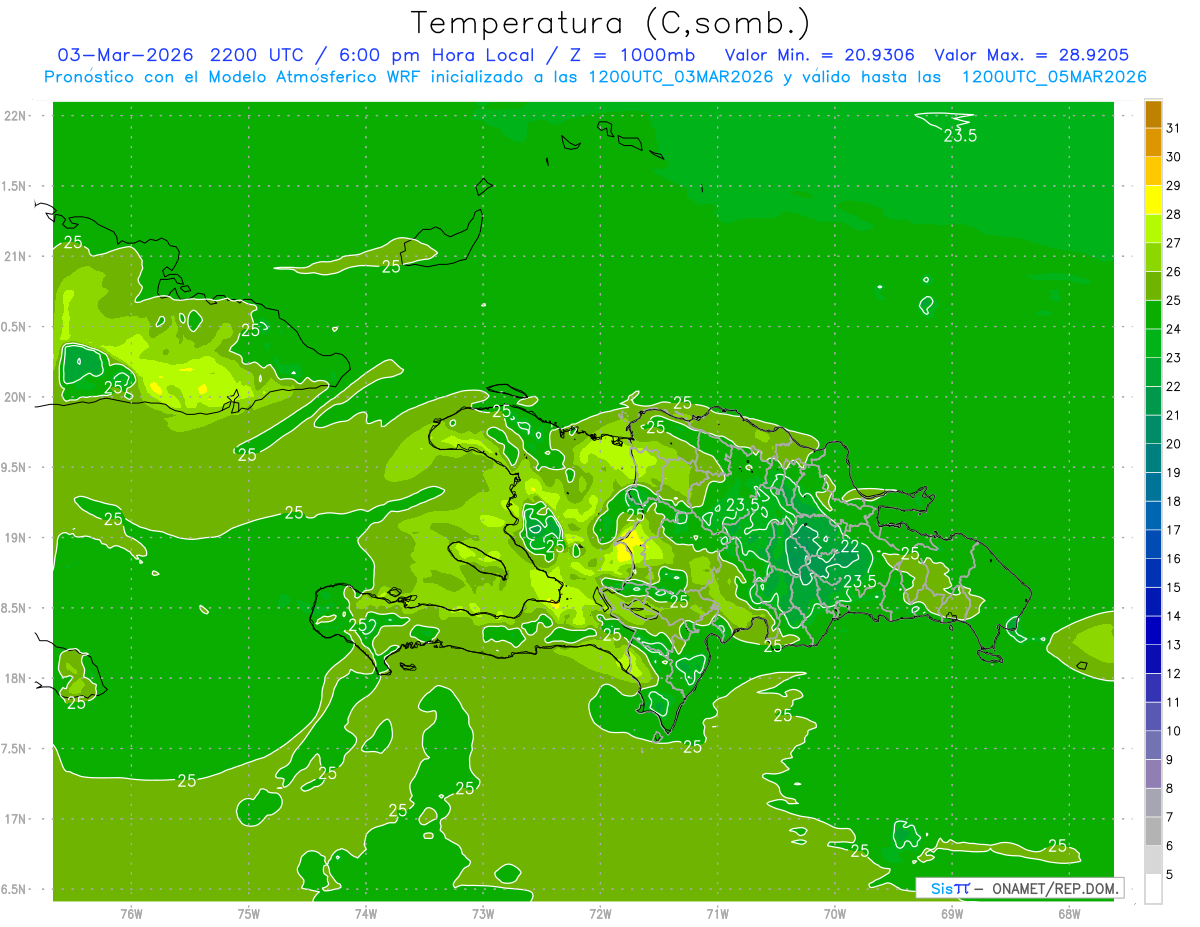Click the yellow legend band between 28 and 29
Screen dimensions: 1200x927
tap(1153, 200)
